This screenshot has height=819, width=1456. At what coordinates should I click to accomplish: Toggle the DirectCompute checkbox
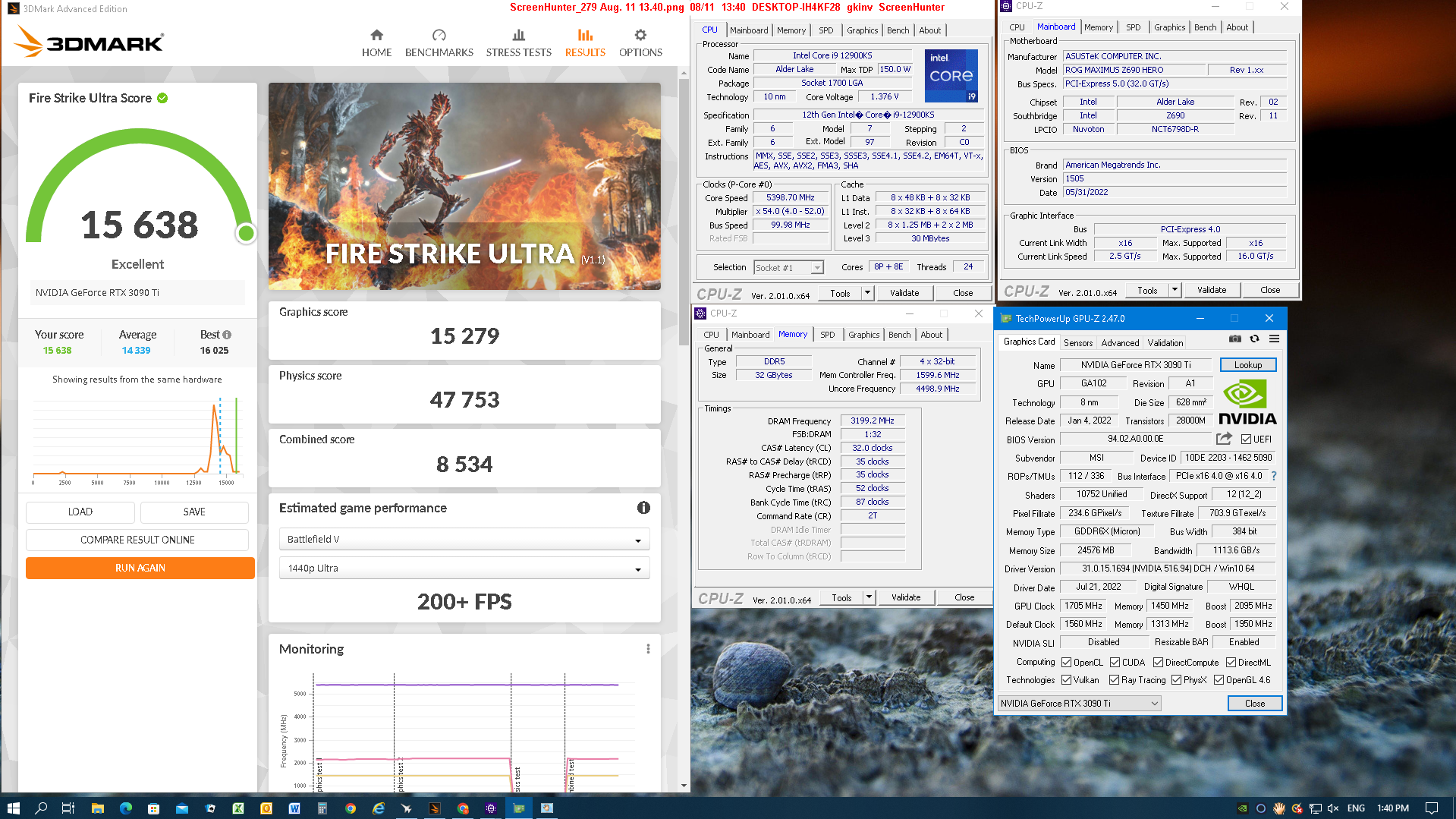1159,663
